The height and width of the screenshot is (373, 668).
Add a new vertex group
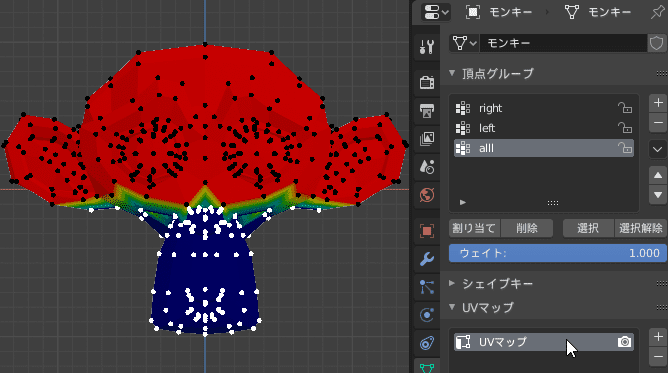coord(658,103)
